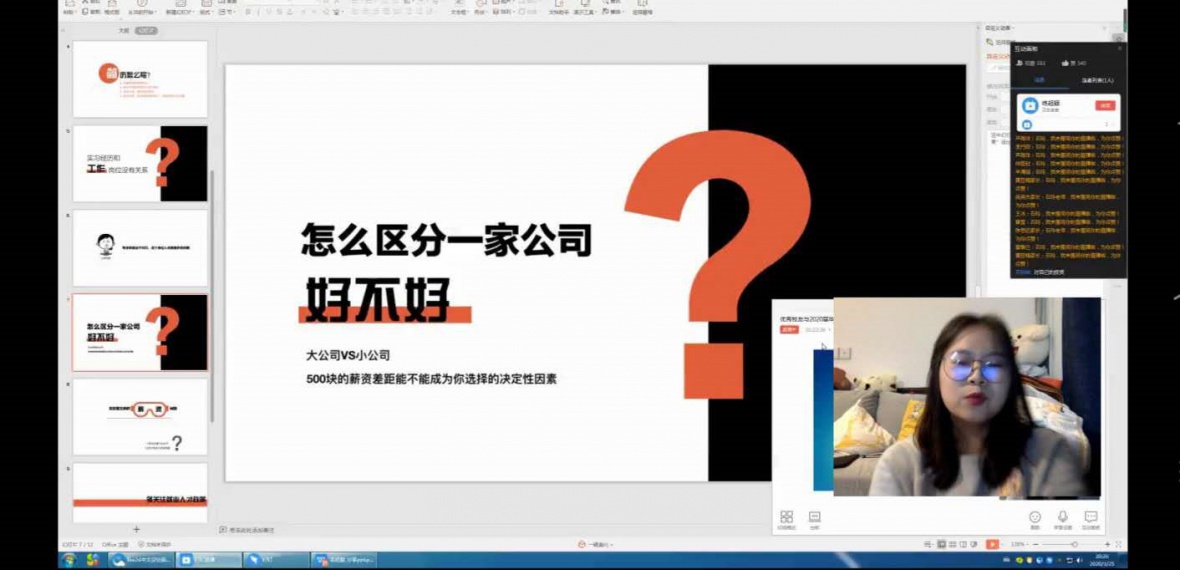The height and width of the screenshot is (570, 1180).
Task: Click the zoom in plus icon
Action: point(1107,544)
